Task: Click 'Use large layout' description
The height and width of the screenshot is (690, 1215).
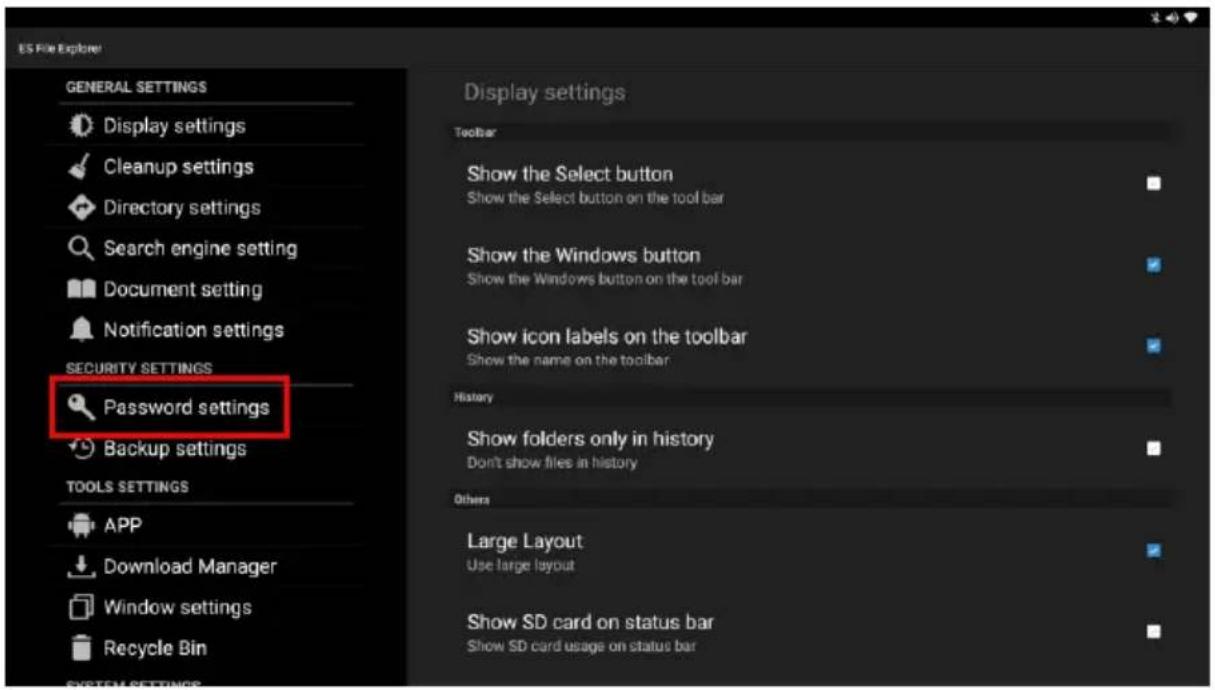Action: coord(521,565)
